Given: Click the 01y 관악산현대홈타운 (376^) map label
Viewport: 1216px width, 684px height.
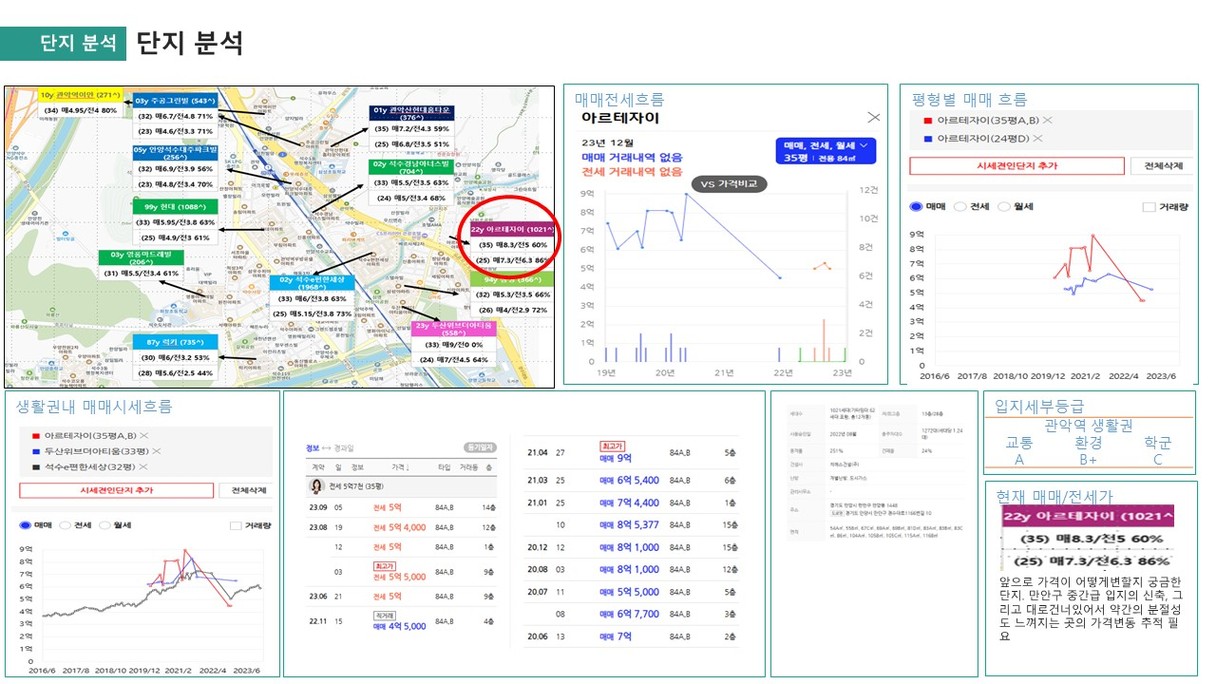Looking at the screenshot, I should click(412, 114).
